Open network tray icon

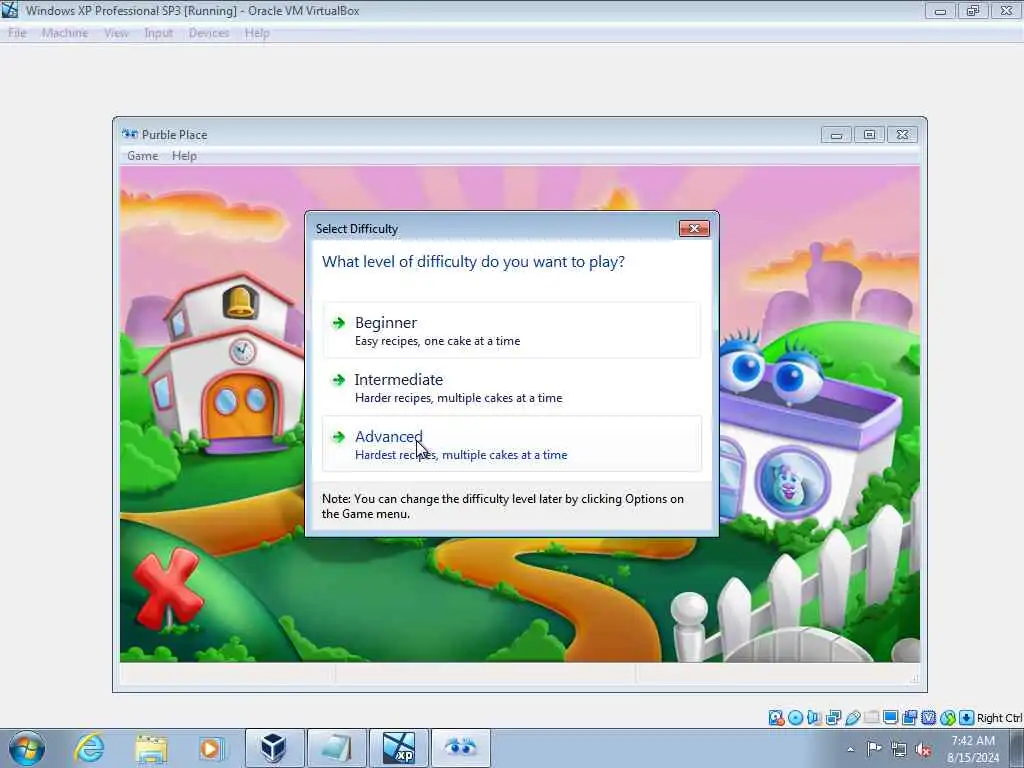coord(899,749)
